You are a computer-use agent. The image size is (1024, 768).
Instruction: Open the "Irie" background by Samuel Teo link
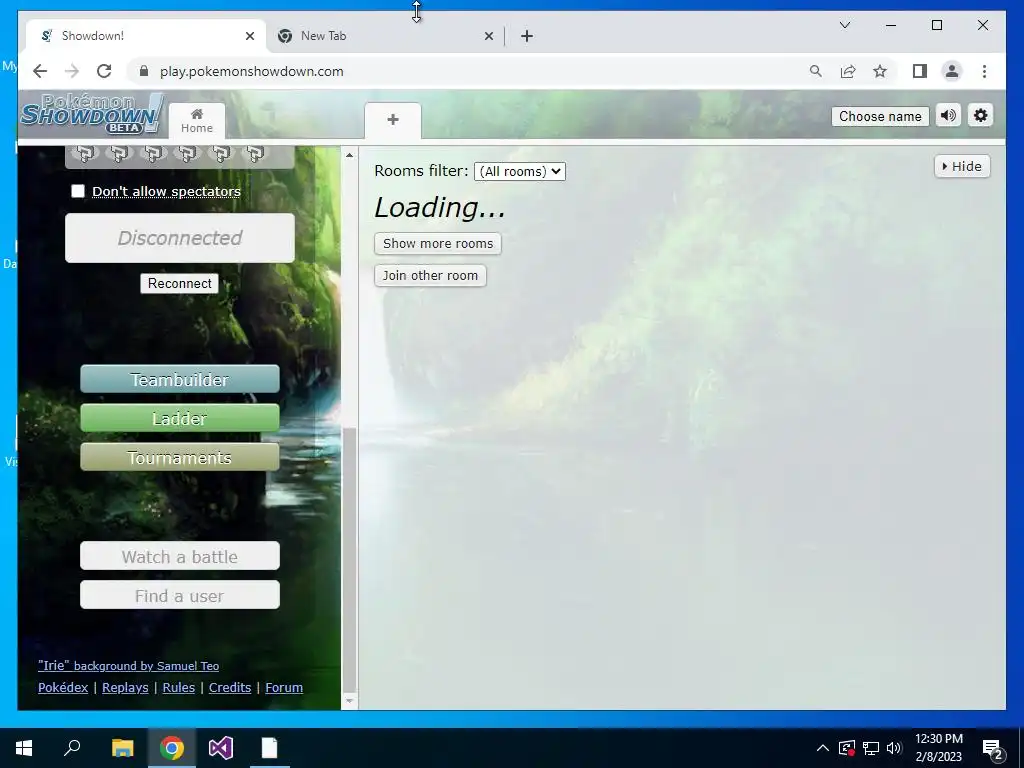click(x=128, y=665)
